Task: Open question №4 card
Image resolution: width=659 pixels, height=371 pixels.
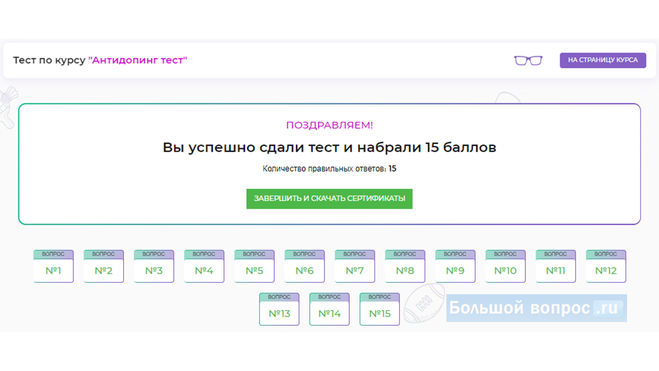Action: [204, 266]
